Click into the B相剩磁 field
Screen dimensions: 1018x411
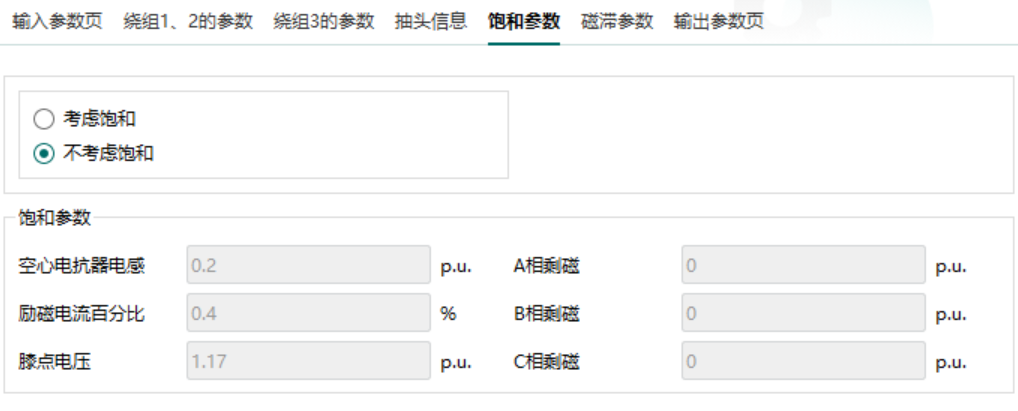click(x=803, y=313)
